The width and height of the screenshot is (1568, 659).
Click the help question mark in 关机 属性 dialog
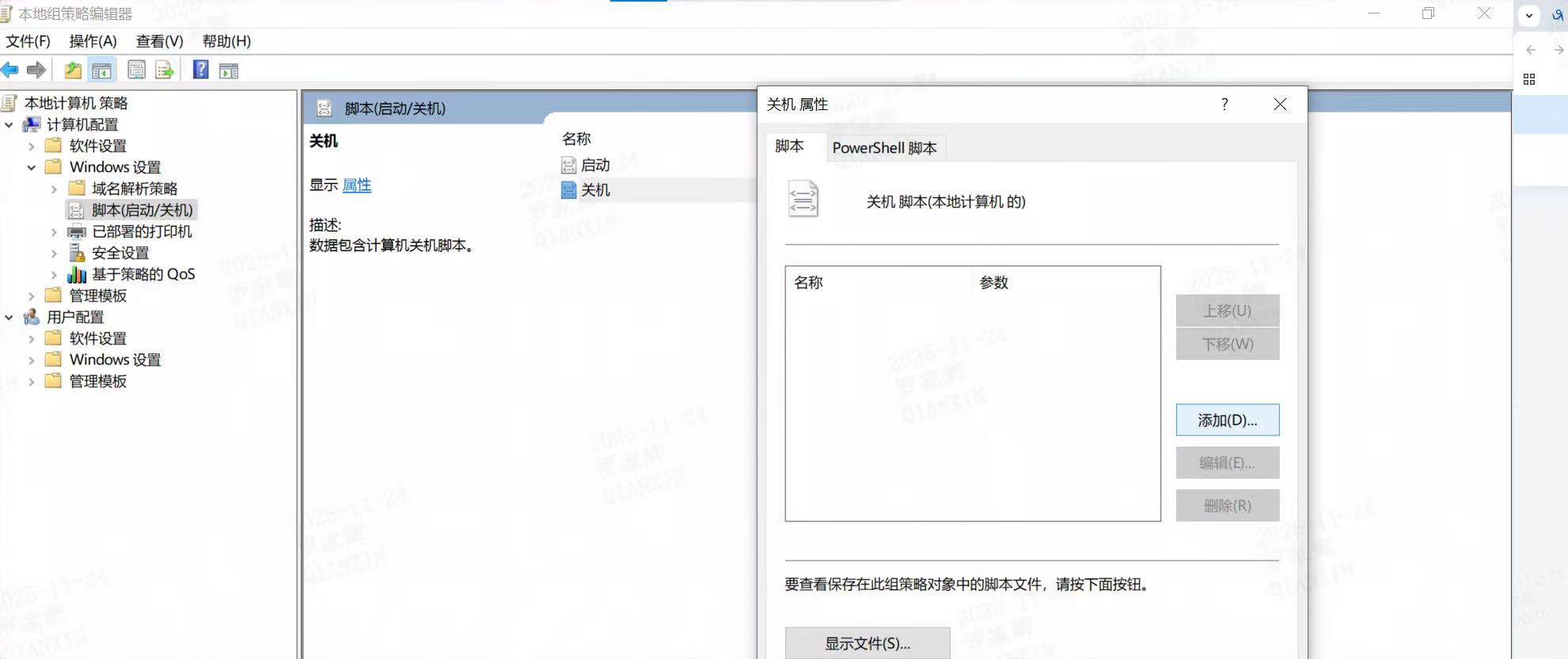pos(1224,104)
